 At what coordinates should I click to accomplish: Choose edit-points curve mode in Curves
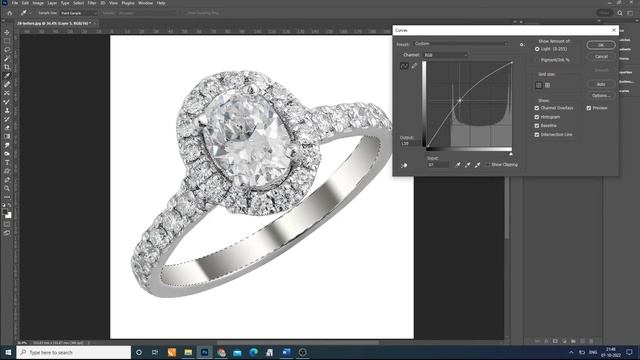click(x=404, y=66)
